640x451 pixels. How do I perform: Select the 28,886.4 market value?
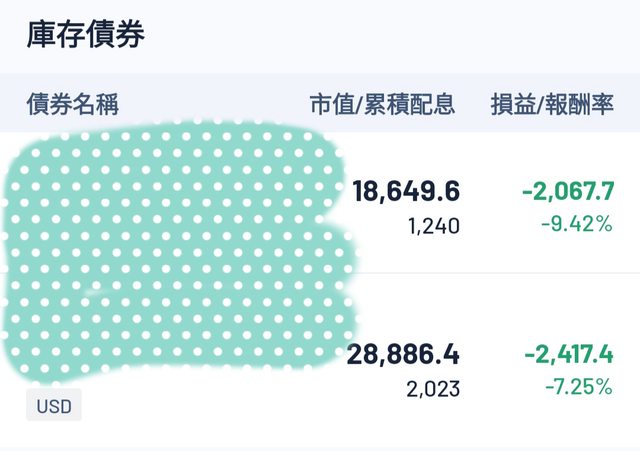point(403,353)
